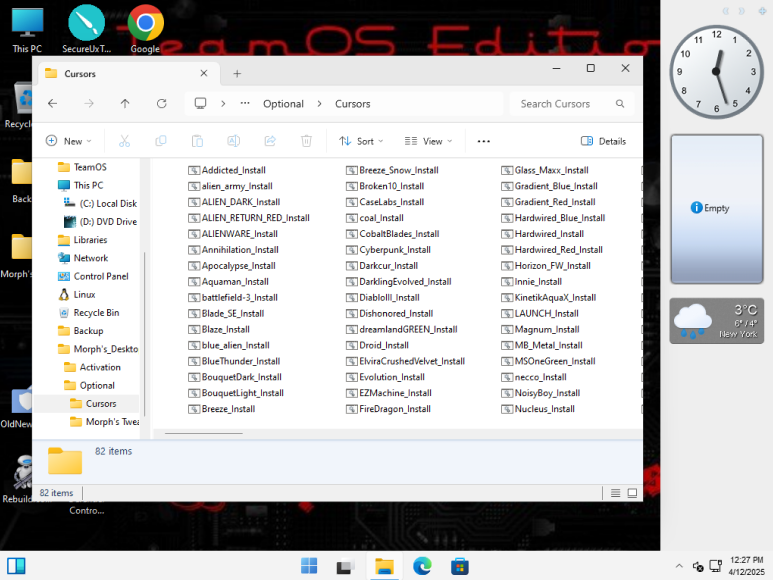Click the navigation pane vertical scrollbar
The image size is (773, 580).
[x=144, y=334]
